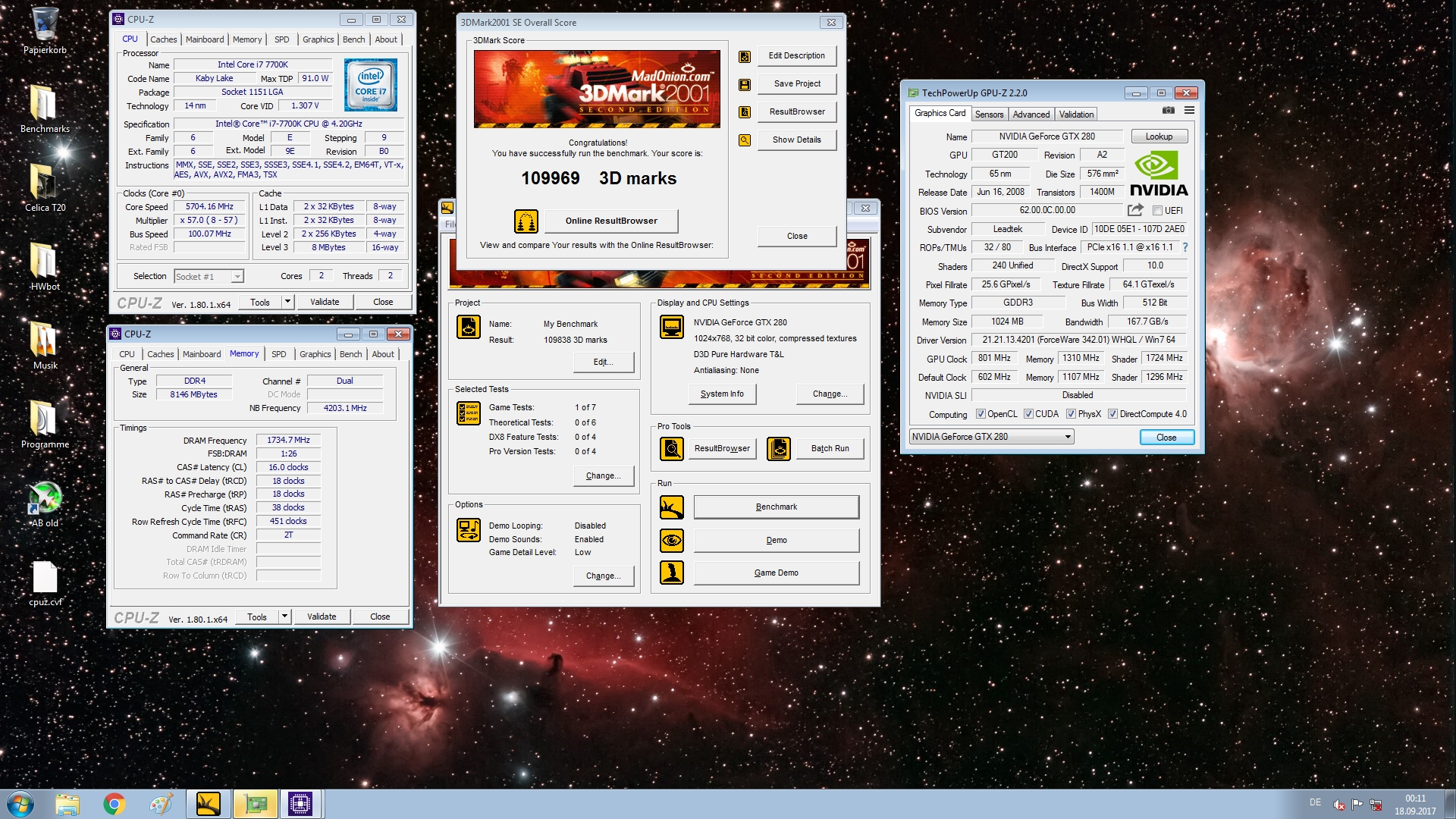Click the Change... button under Options
The image size is (1456, 819).
tap(603, 576)
